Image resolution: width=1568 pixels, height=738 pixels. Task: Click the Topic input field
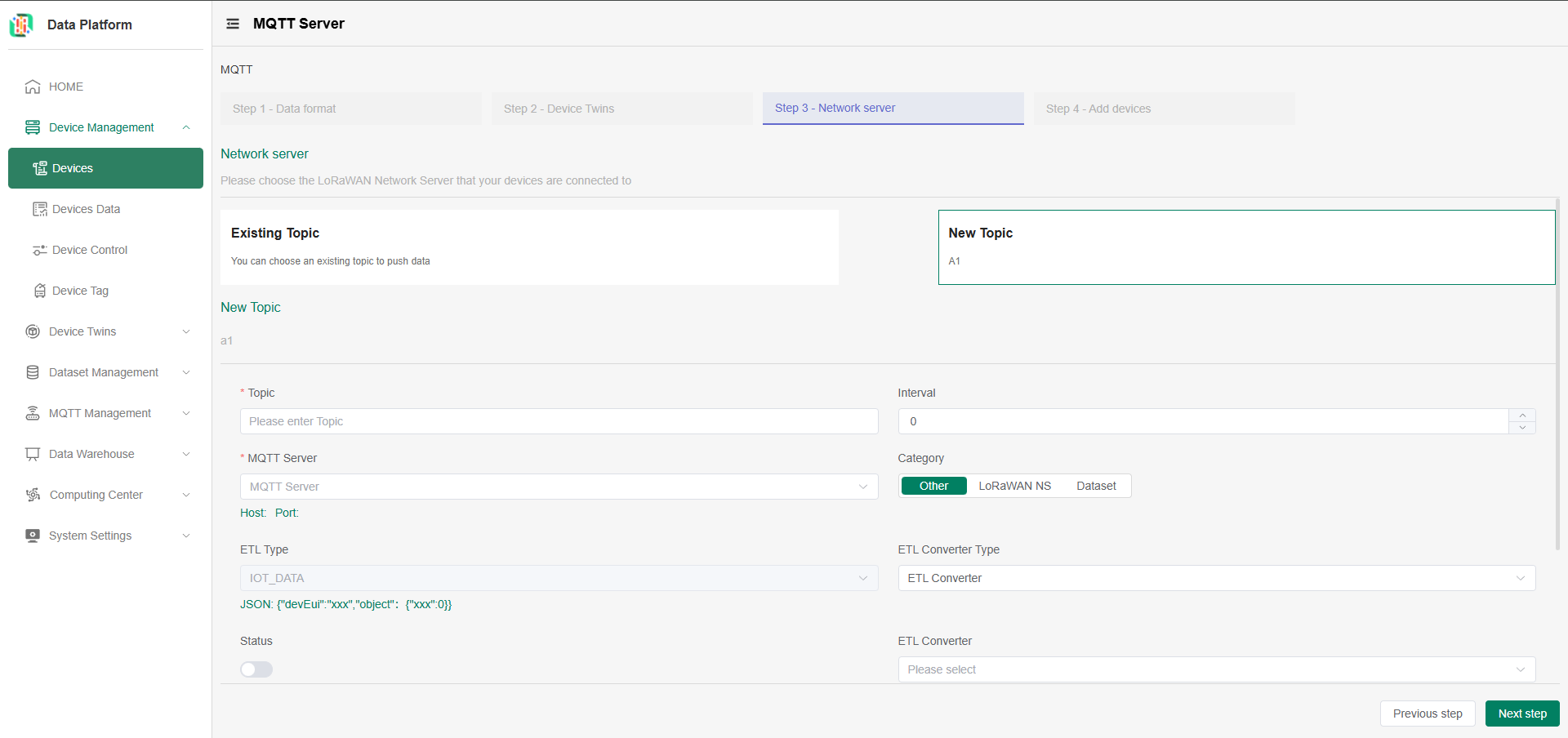click(559, 421)
